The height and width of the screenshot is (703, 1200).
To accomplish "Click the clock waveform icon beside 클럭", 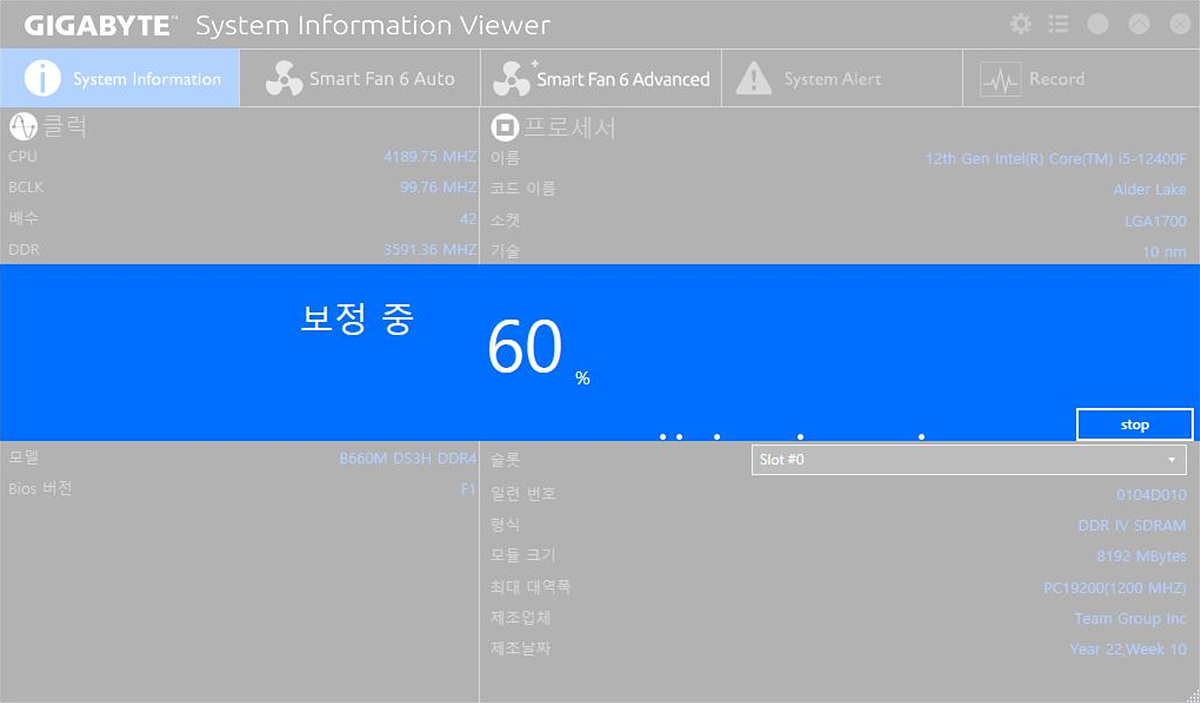I will pos(22,127).
